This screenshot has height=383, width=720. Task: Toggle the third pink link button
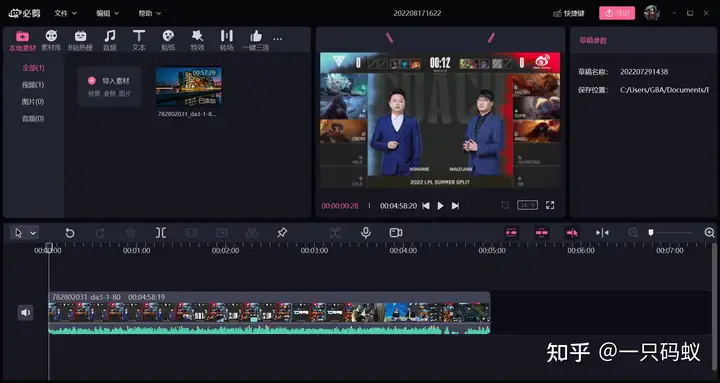tap(572, 233)
